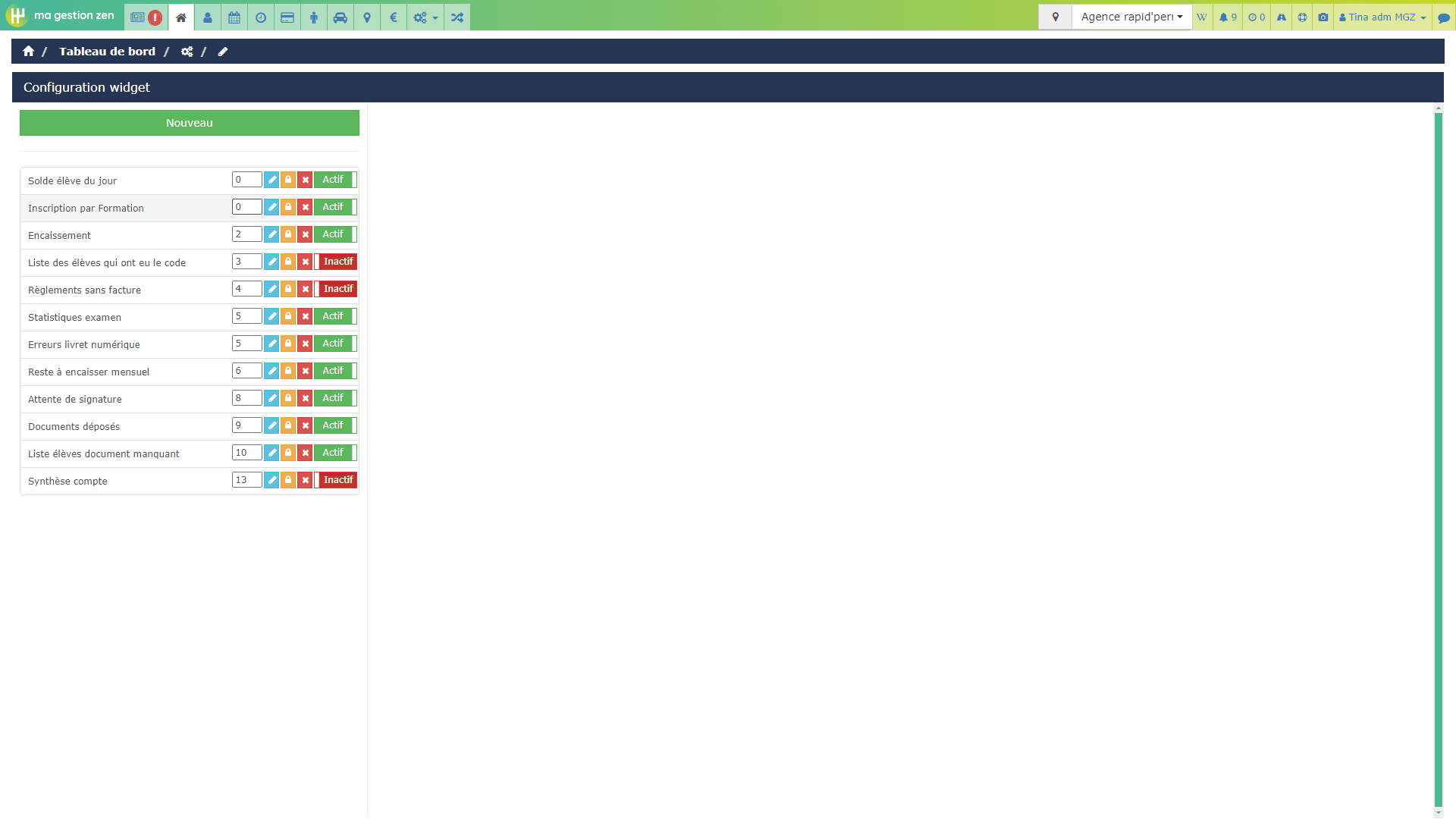Open the Agence rapid'perı dropdown
This screenshot has height=819, width=1456.
[1131, 17]
